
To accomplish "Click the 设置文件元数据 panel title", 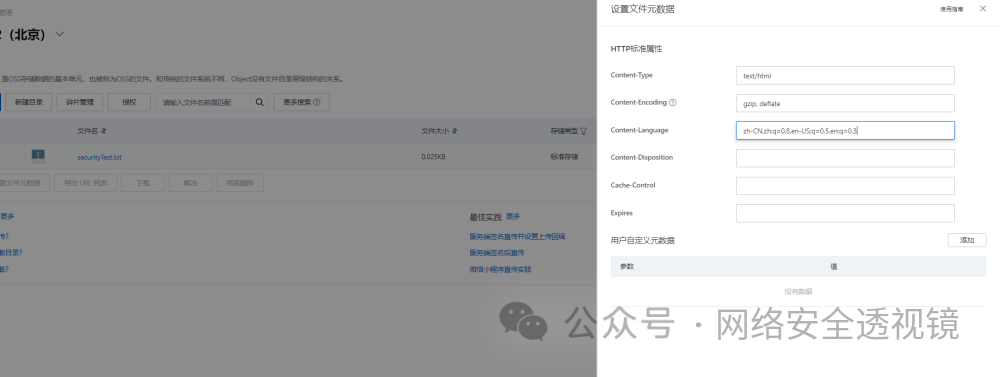I will [x=643, y=9].
